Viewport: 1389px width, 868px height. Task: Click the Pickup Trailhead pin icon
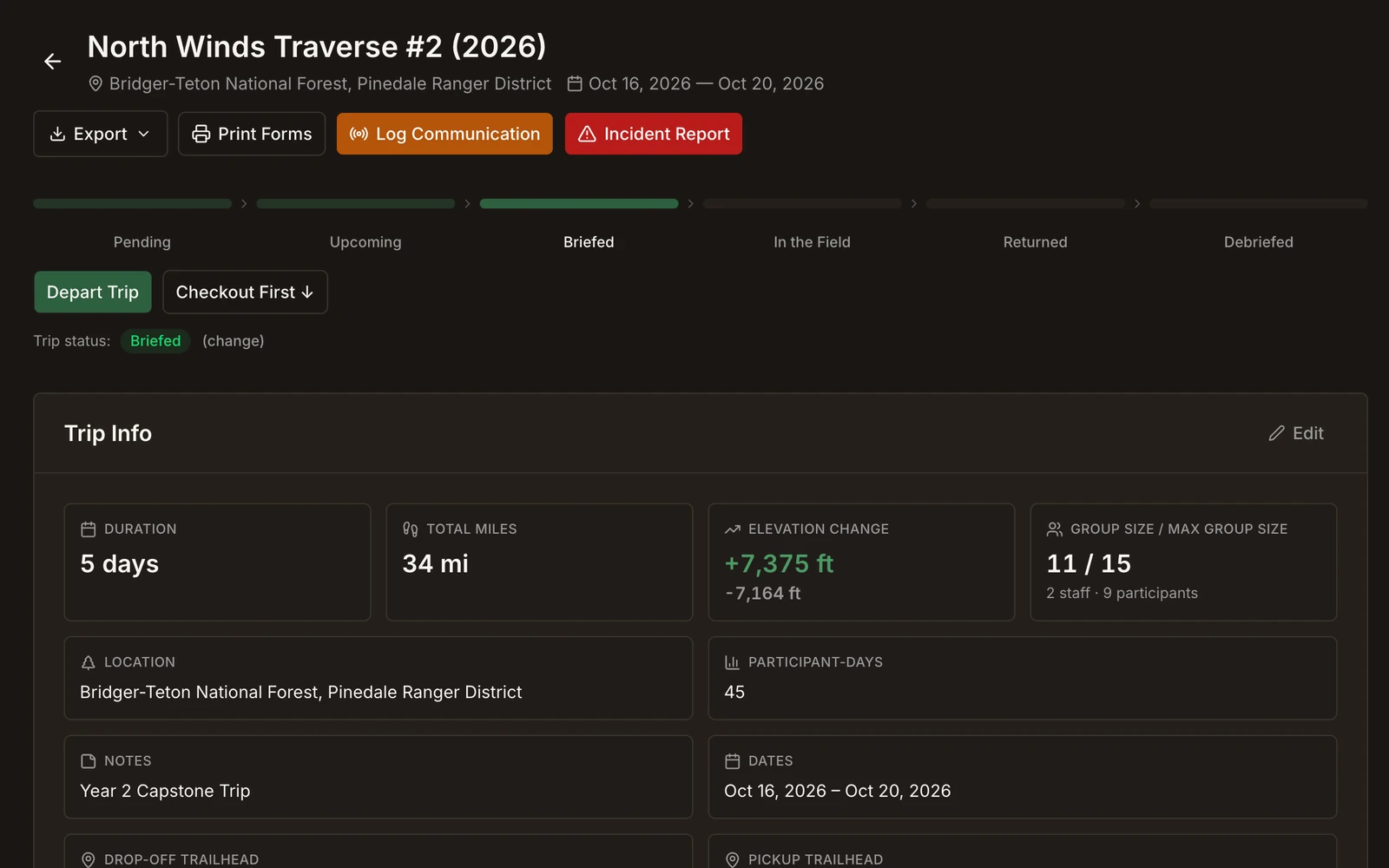pos(733,859)
